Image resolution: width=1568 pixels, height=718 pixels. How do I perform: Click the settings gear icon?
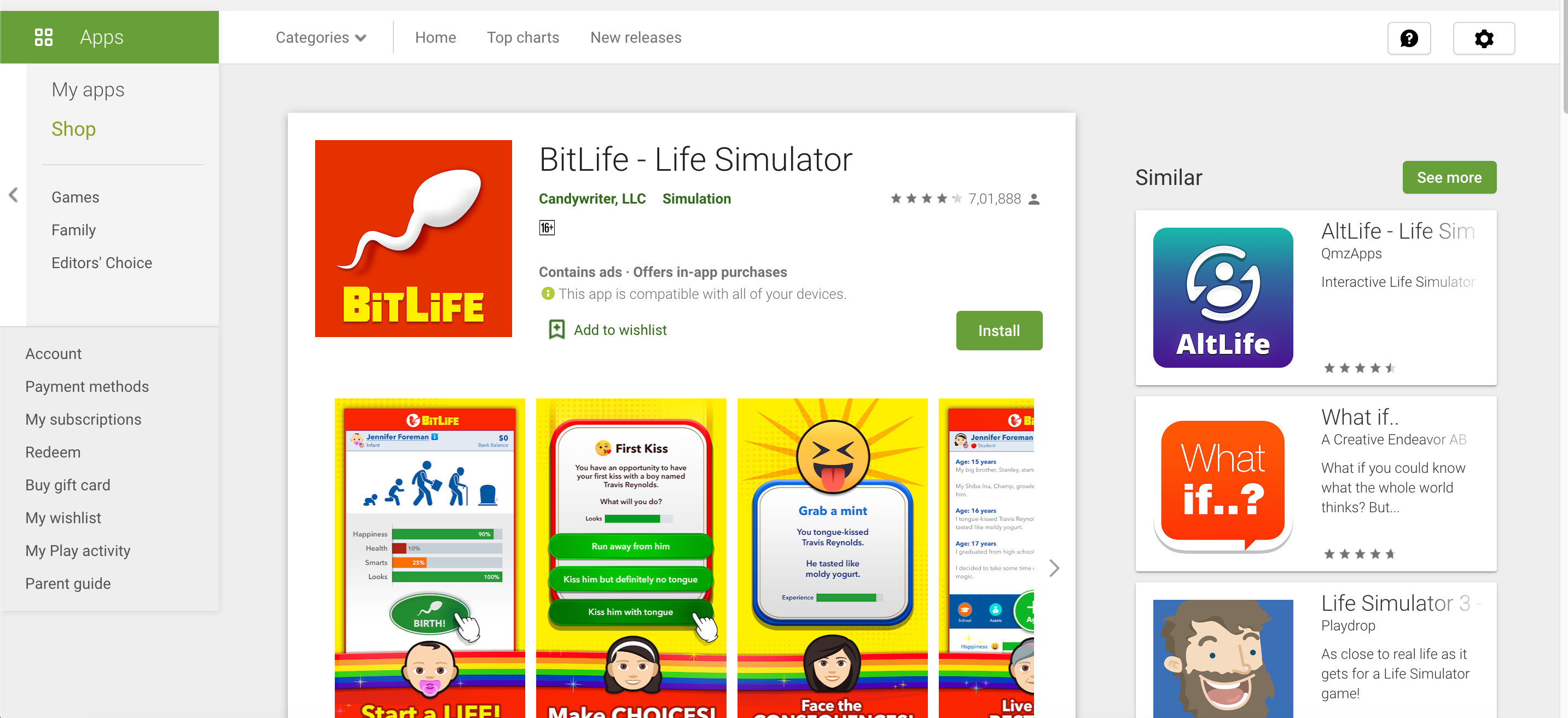(x=1483, y=39)
